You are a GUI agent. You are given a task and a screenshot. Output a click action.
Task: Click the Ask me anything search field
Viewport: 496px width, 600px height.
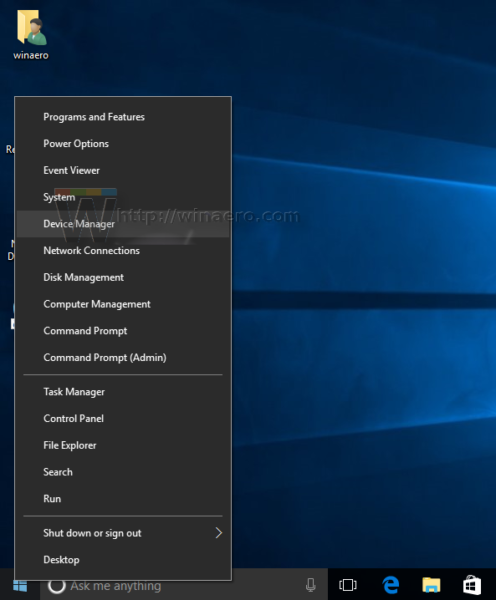point(184,586)
